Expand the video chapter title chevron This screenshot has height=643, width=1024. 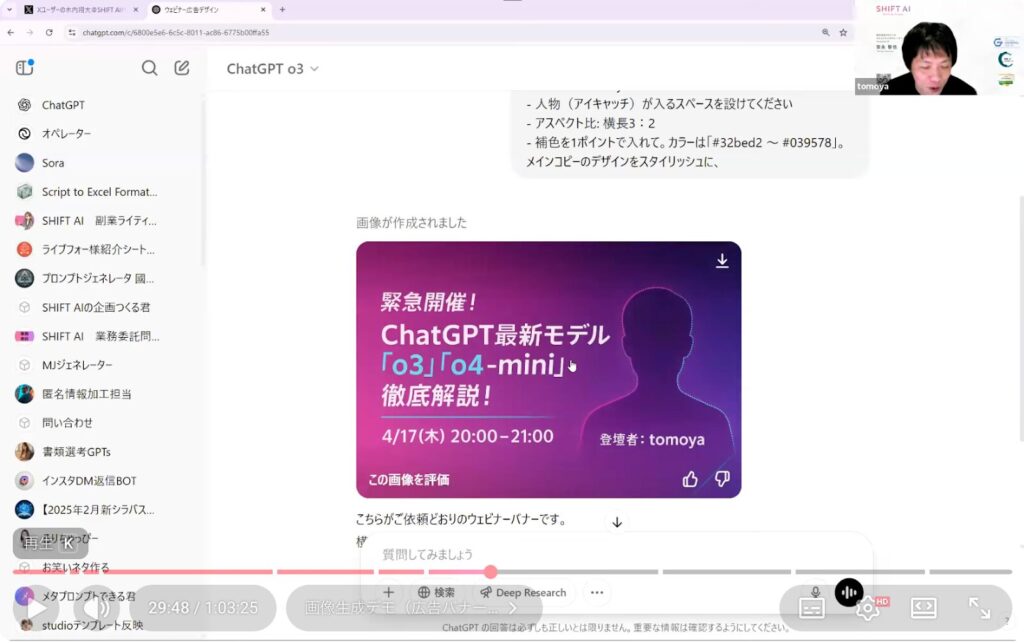point(512,607)
